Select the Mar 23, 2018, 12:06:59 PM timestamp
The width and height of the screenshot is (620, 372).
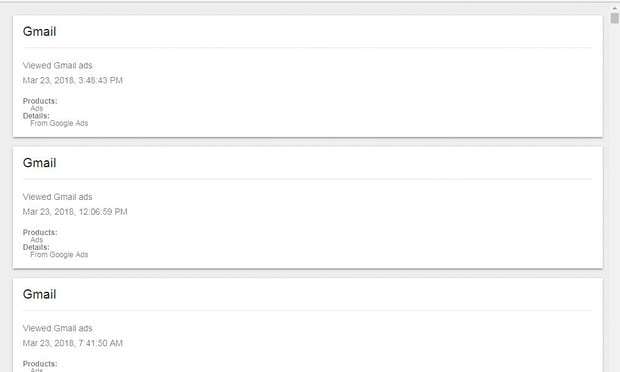click(x=75, y=211)
